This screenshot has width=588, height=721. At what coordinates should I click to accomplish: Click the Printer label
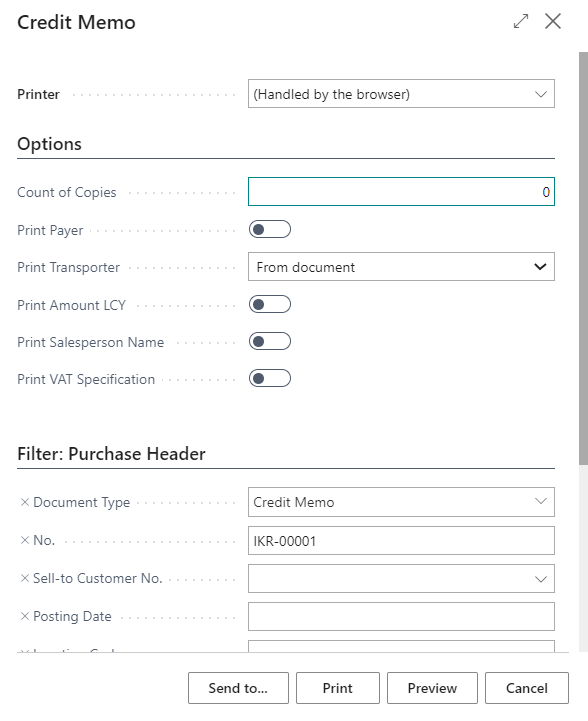click(39, 94)
